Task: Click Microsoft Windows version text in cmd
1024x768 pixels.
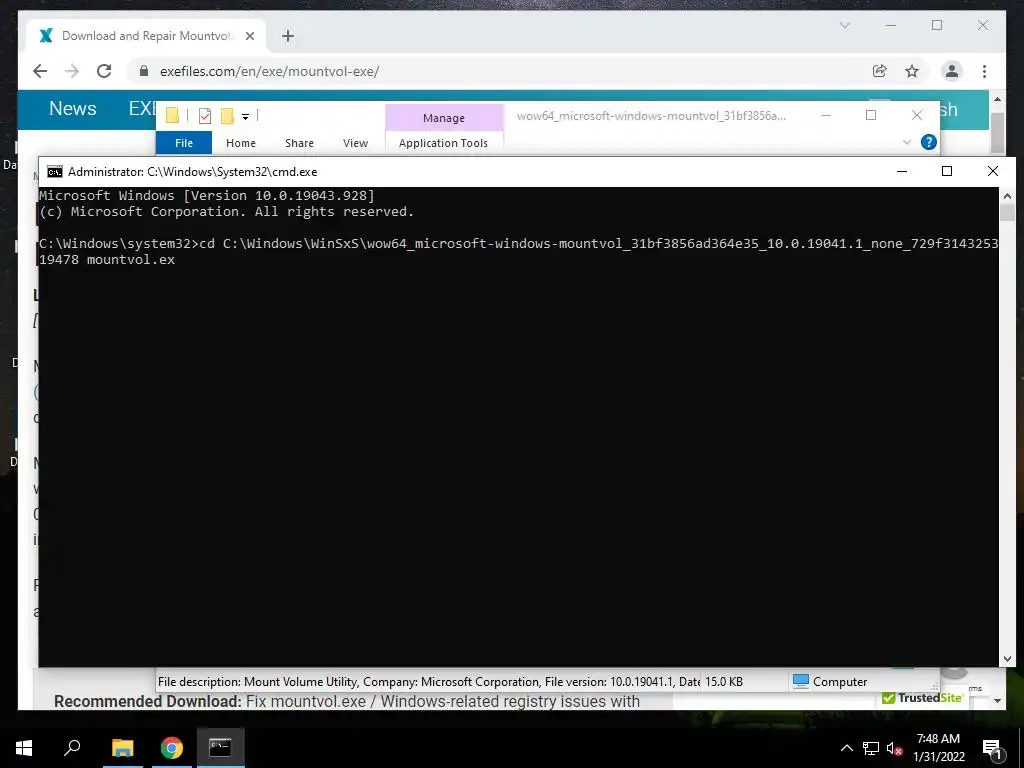Action: 206,195
